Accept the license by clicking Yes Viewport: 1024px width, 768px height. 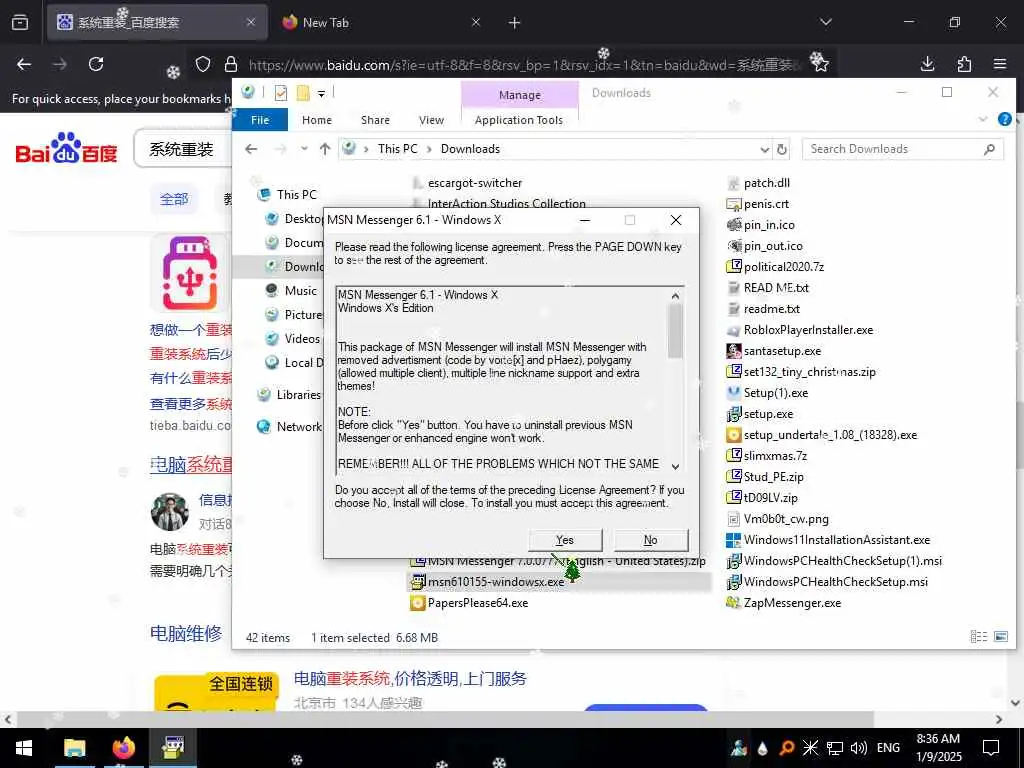pyautogui.click(x=565, y=540)
